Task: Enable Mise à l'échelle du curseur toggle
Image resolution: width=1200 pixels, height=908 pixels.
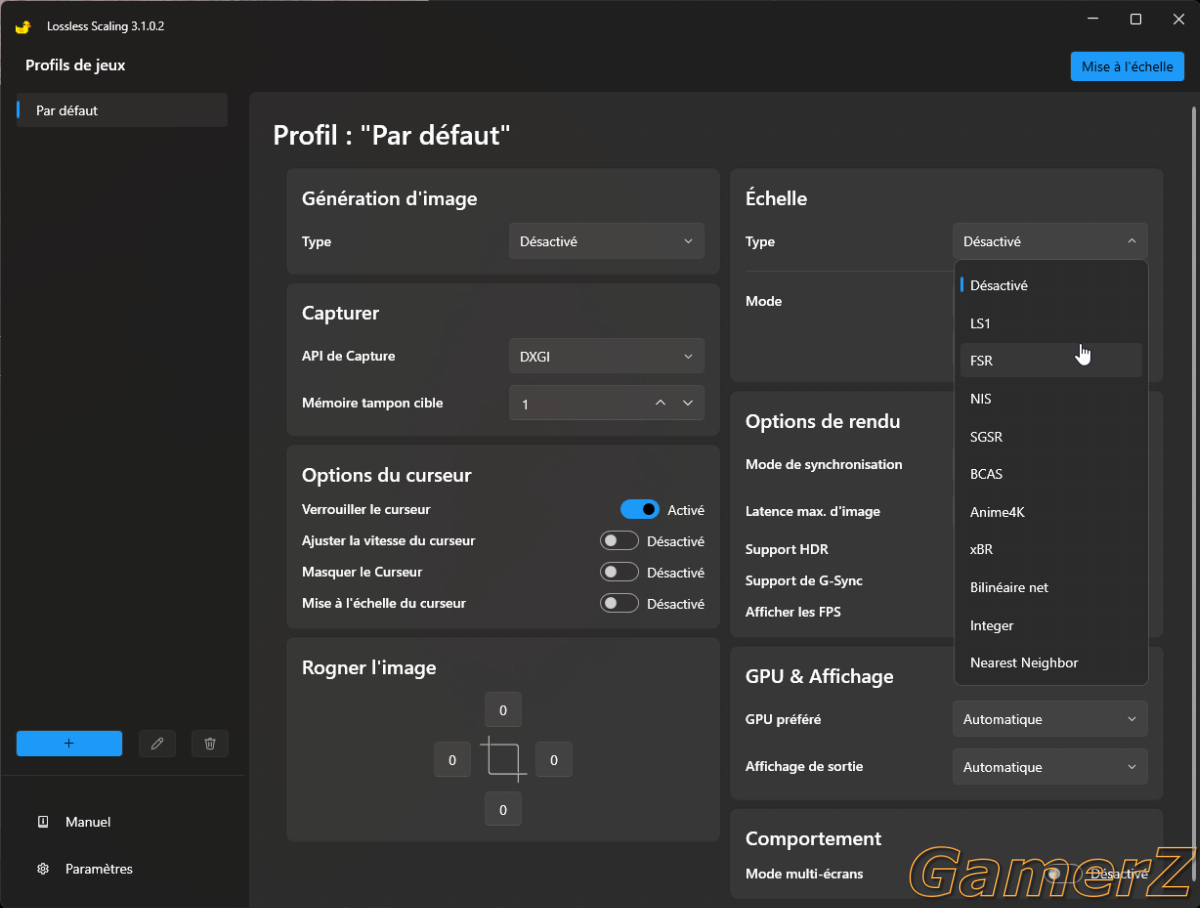Action: [x=619, y=603]
